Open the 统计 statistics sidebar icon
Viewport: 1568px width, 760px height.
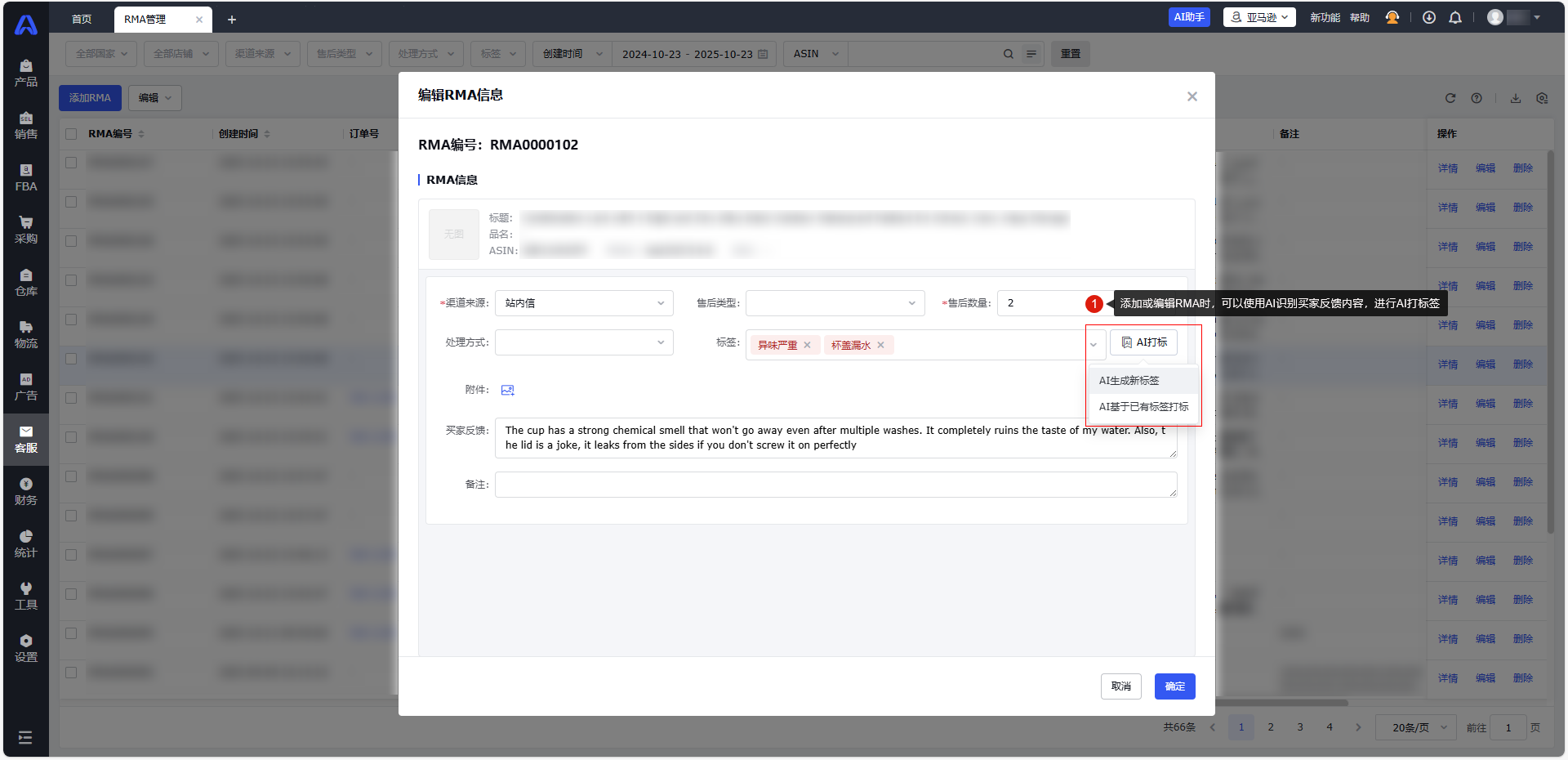pos(26,543)
